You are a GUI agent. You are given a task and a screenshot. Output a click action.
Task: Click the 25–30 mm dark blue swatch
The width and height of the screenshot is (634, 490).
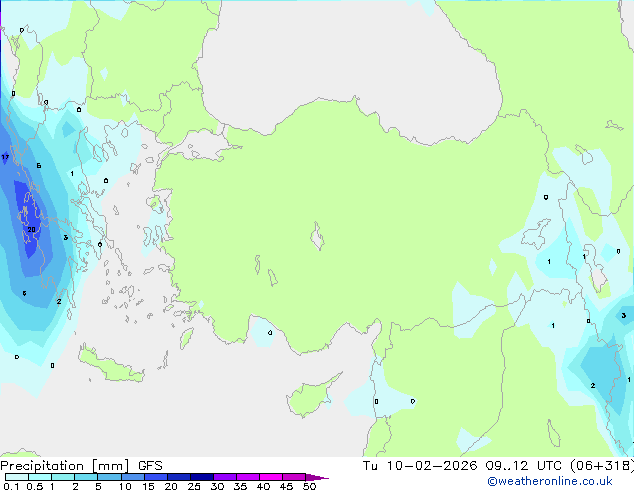click(x=201, y=477)
